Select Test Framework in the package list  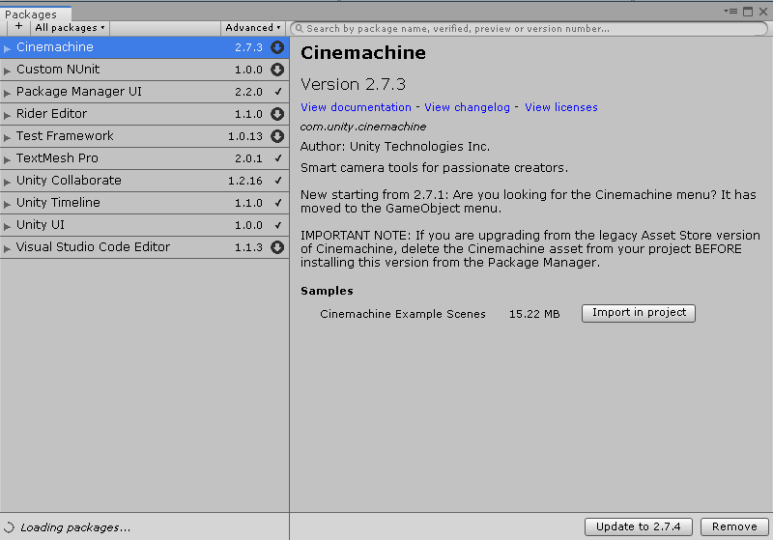(x=144, y=136)
